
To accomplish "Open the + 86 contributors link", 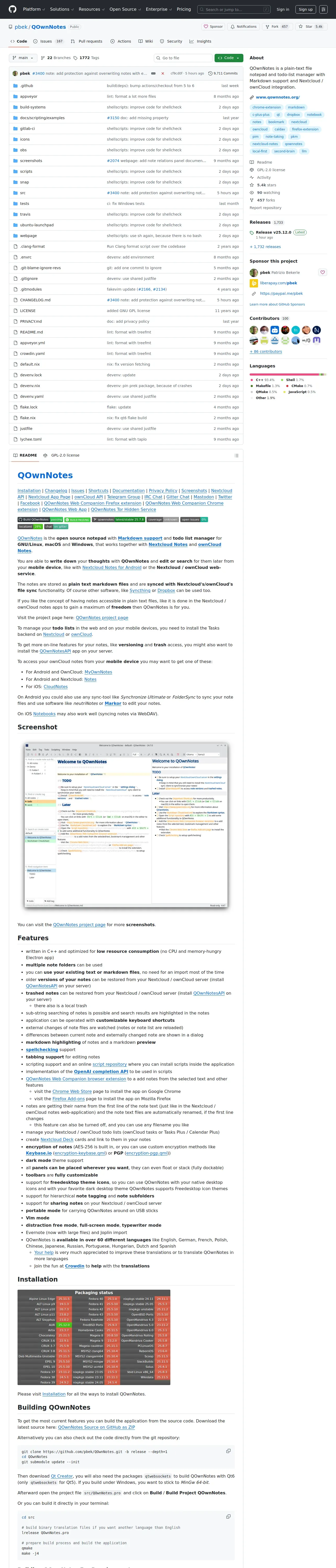I will (x=266, y=351).
